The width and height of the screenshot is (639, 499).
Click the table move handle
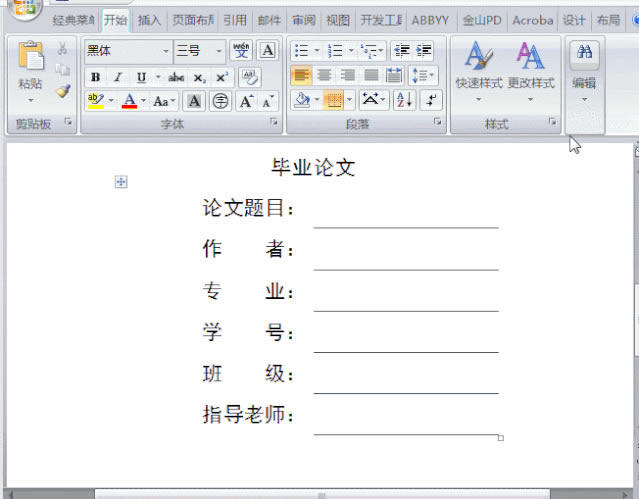[x=121, y=182]
